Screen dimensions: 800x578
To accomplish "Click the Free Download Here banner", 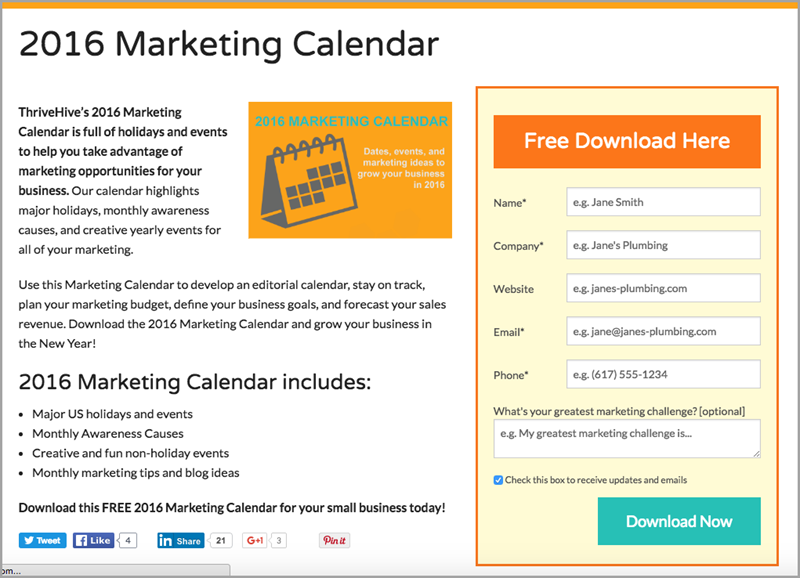I will click(x=627, y=141).
